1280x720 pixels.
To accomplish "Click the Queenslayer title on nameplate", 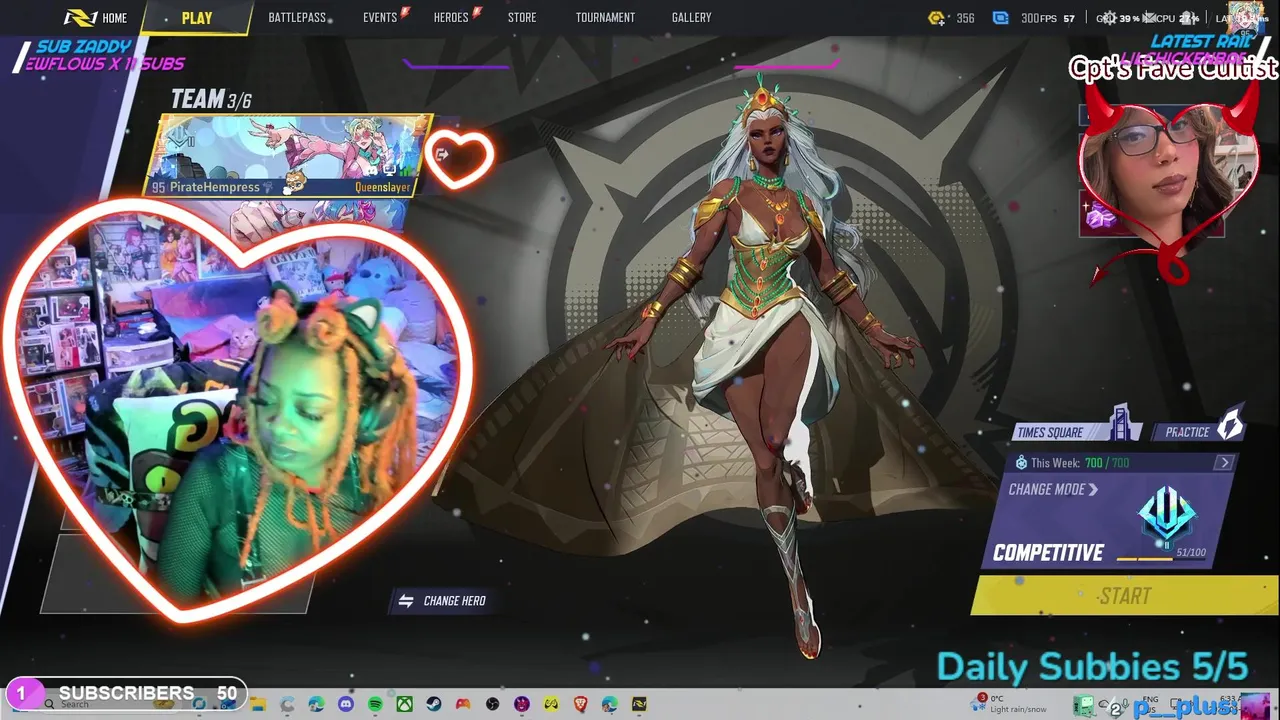I will [x=382, y=187].
